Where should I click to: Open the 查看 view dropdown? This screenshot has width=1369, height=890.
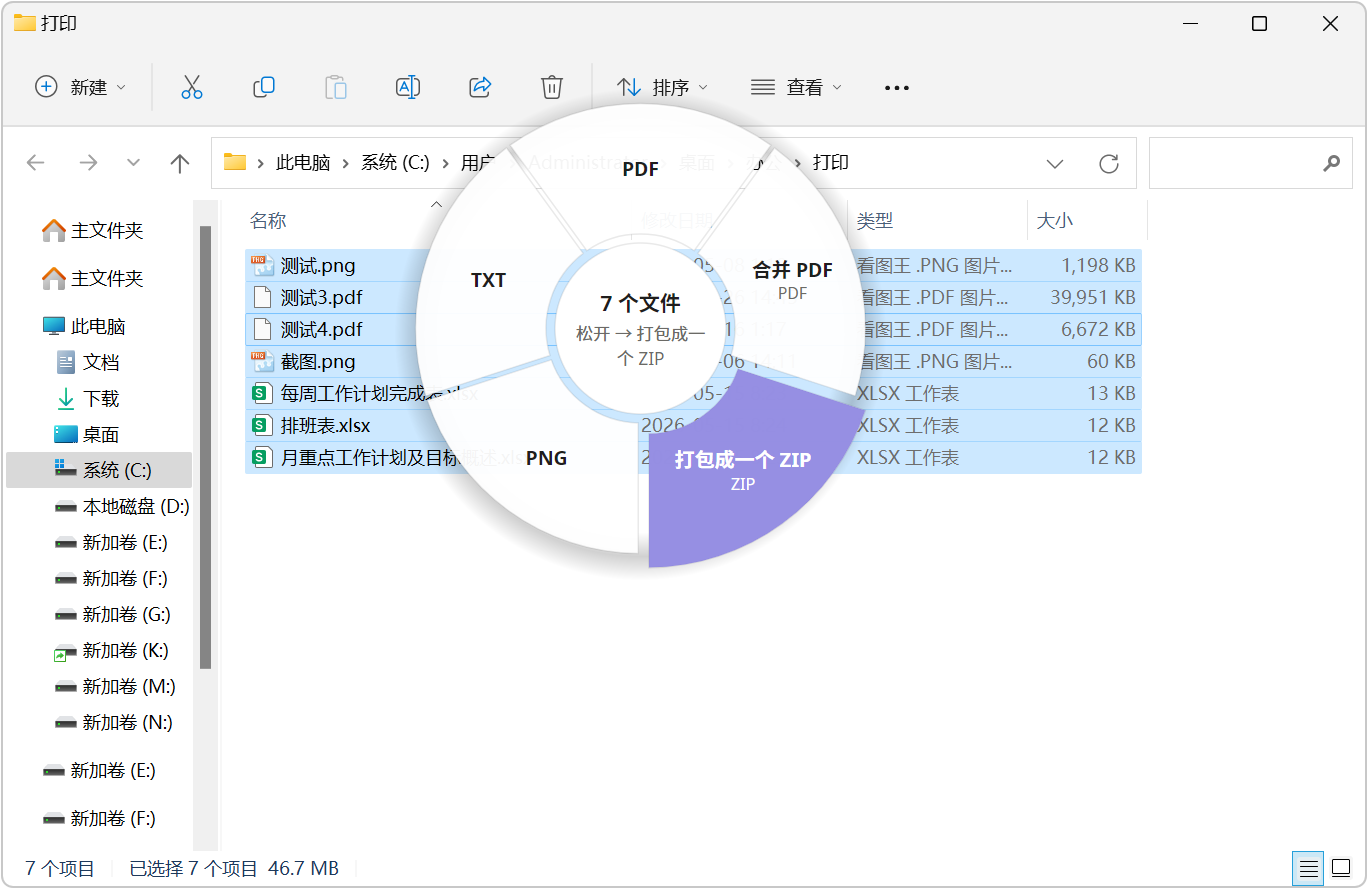click(x=796, y=87)
